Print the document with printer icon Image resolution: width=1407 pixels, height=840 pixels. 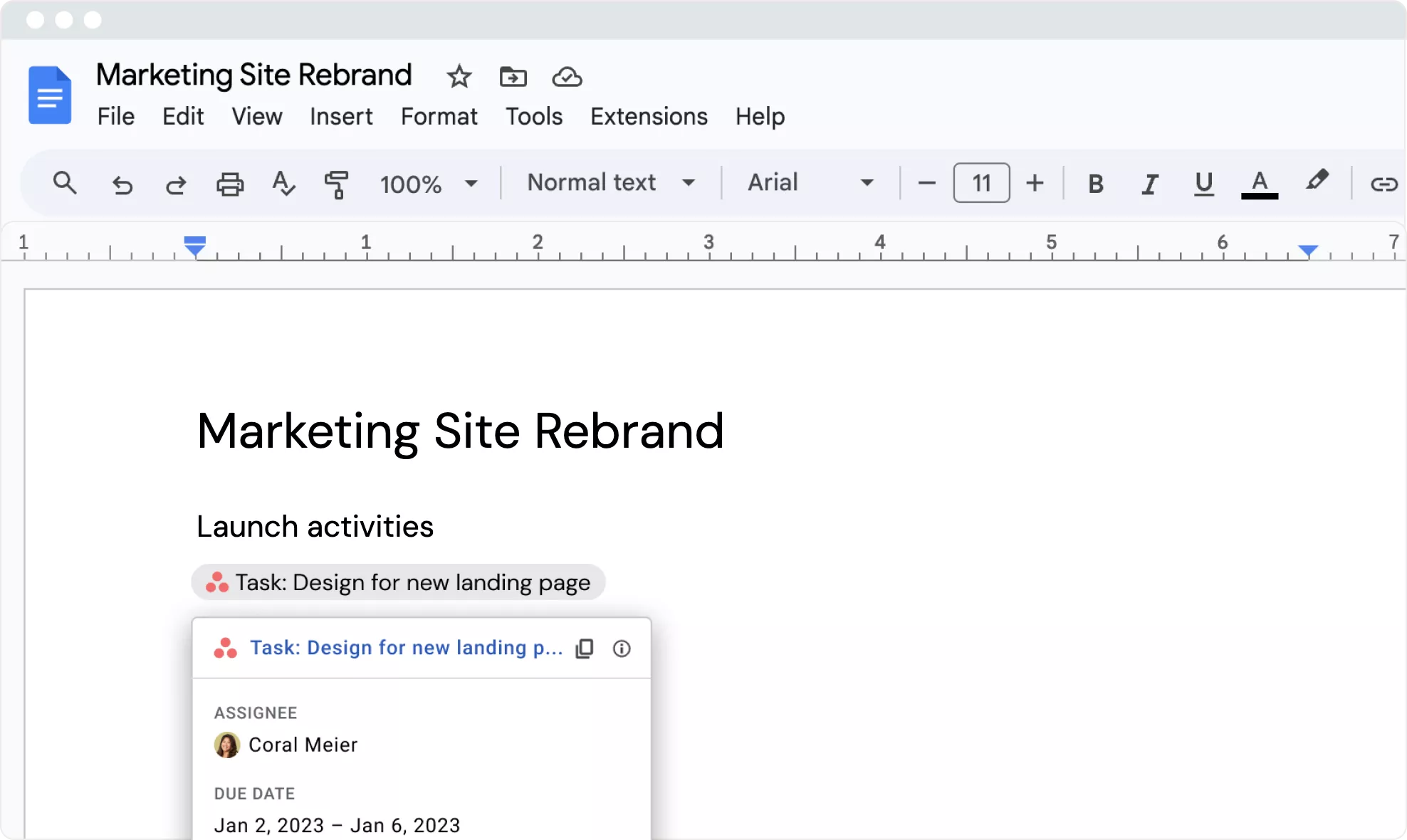point(229,184)
